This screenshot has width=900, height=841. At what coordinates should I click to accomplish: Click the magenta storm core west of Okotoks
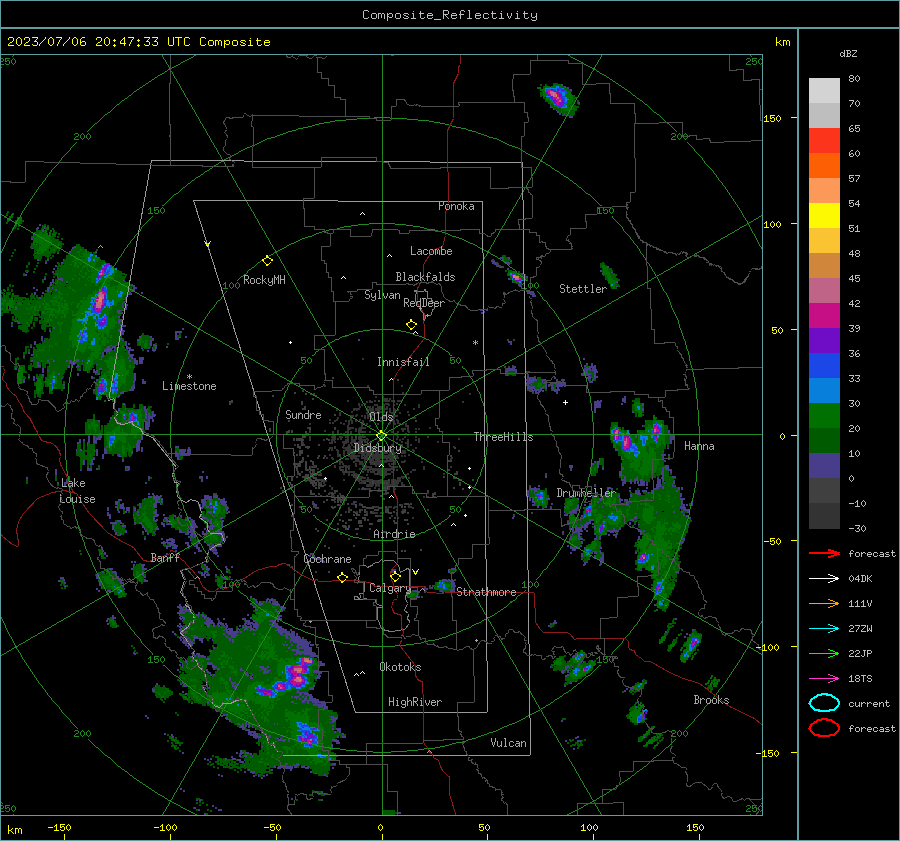297,673
